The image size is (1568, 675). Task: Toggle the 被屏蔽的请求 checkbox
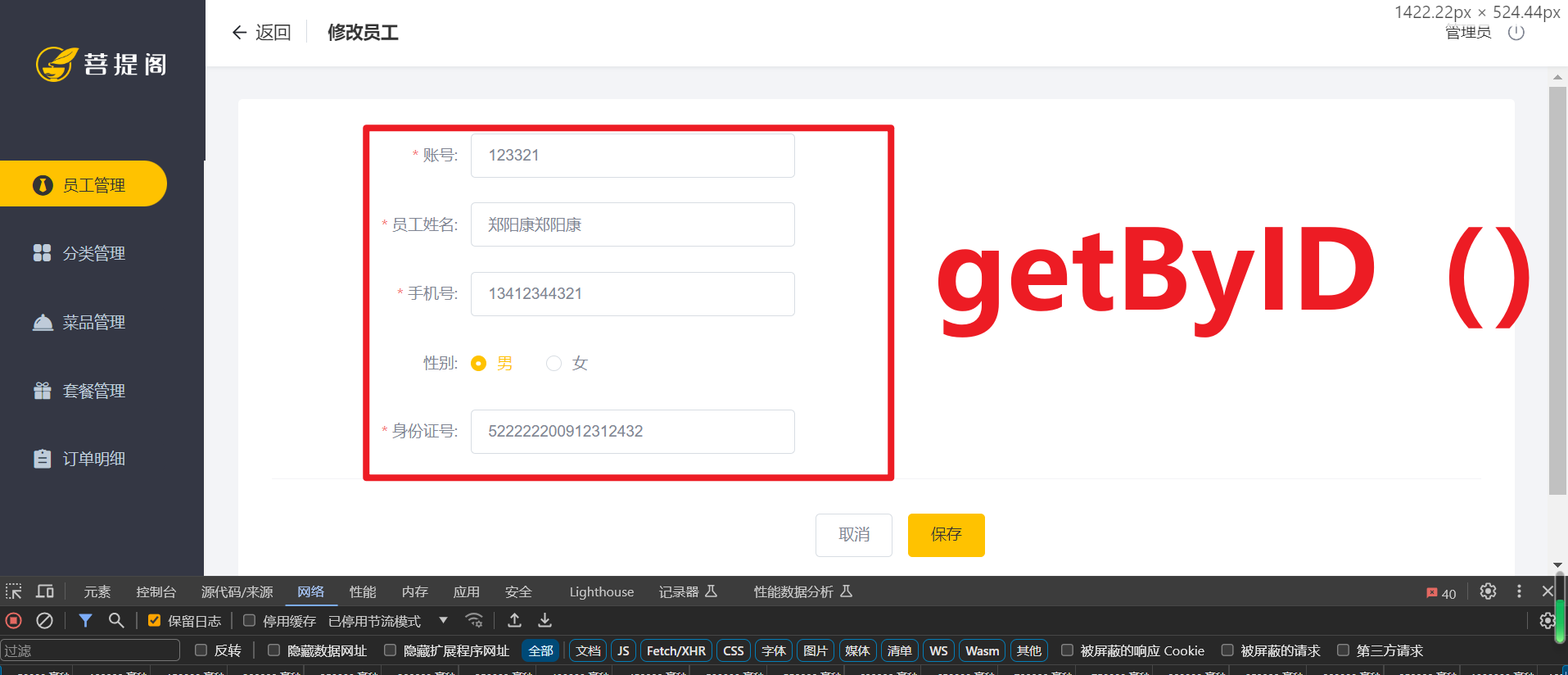click(1227, 650)
